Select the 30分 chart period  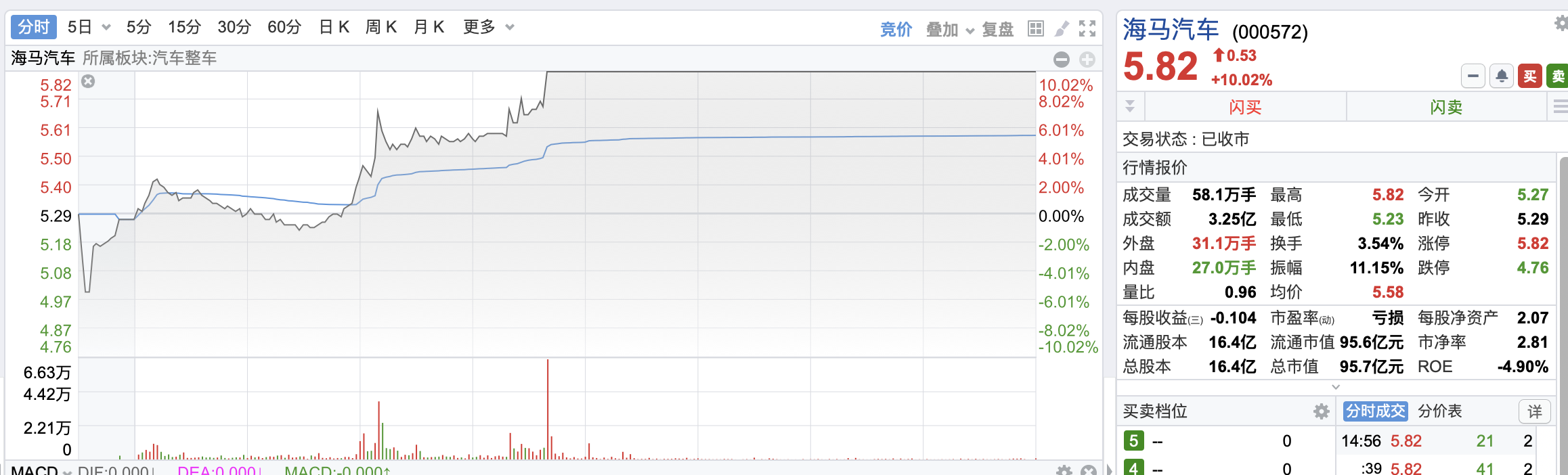coord(234,27)
